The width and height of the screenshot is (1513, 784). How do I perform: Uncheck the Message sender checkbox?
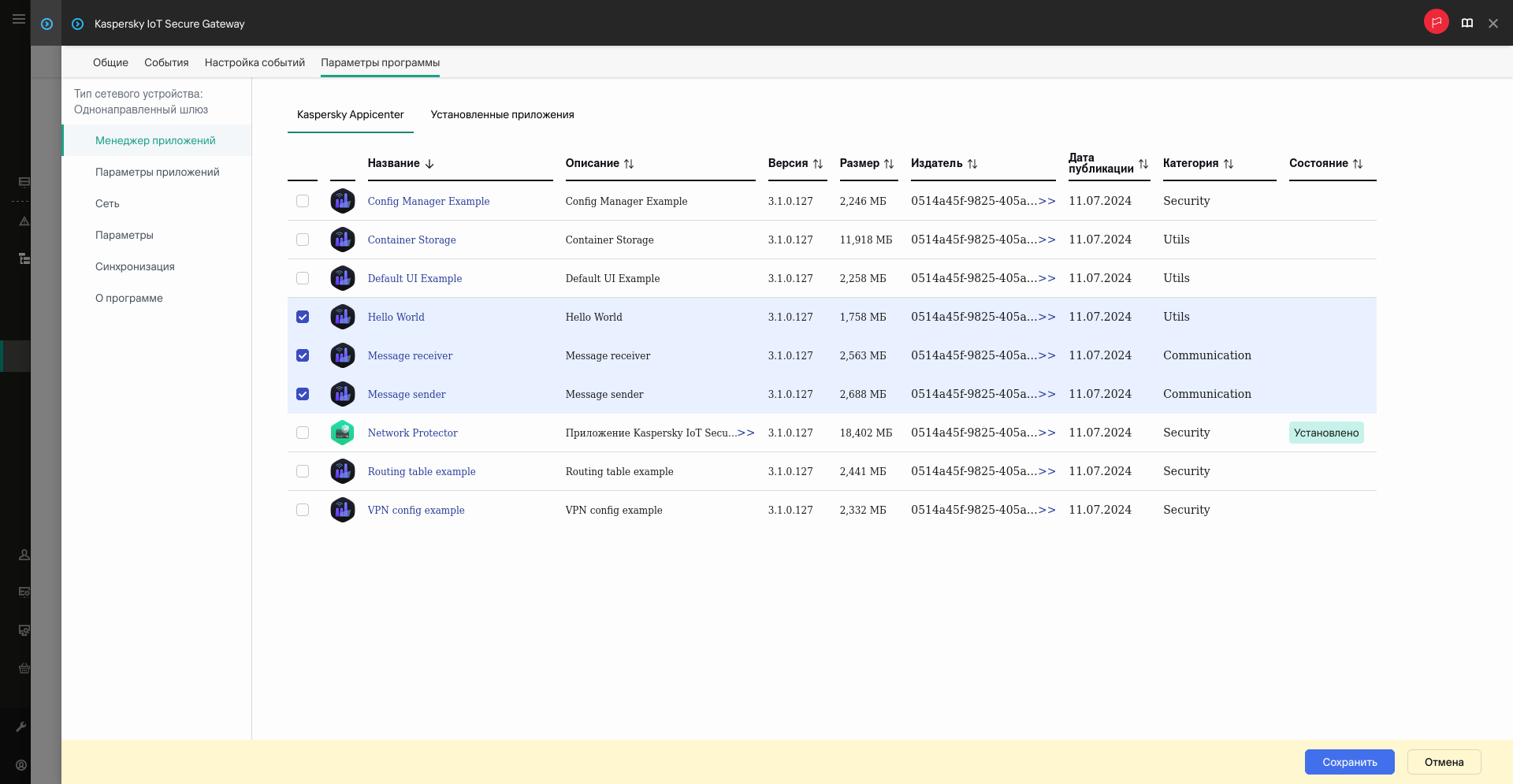pos(303,394)
